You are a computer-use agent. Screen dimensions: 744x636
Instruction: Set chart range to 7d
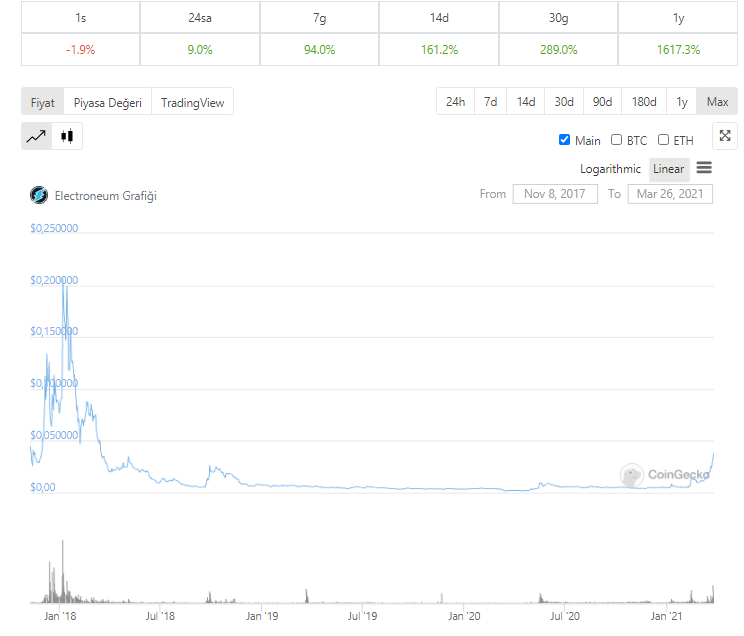click(491, 102)
